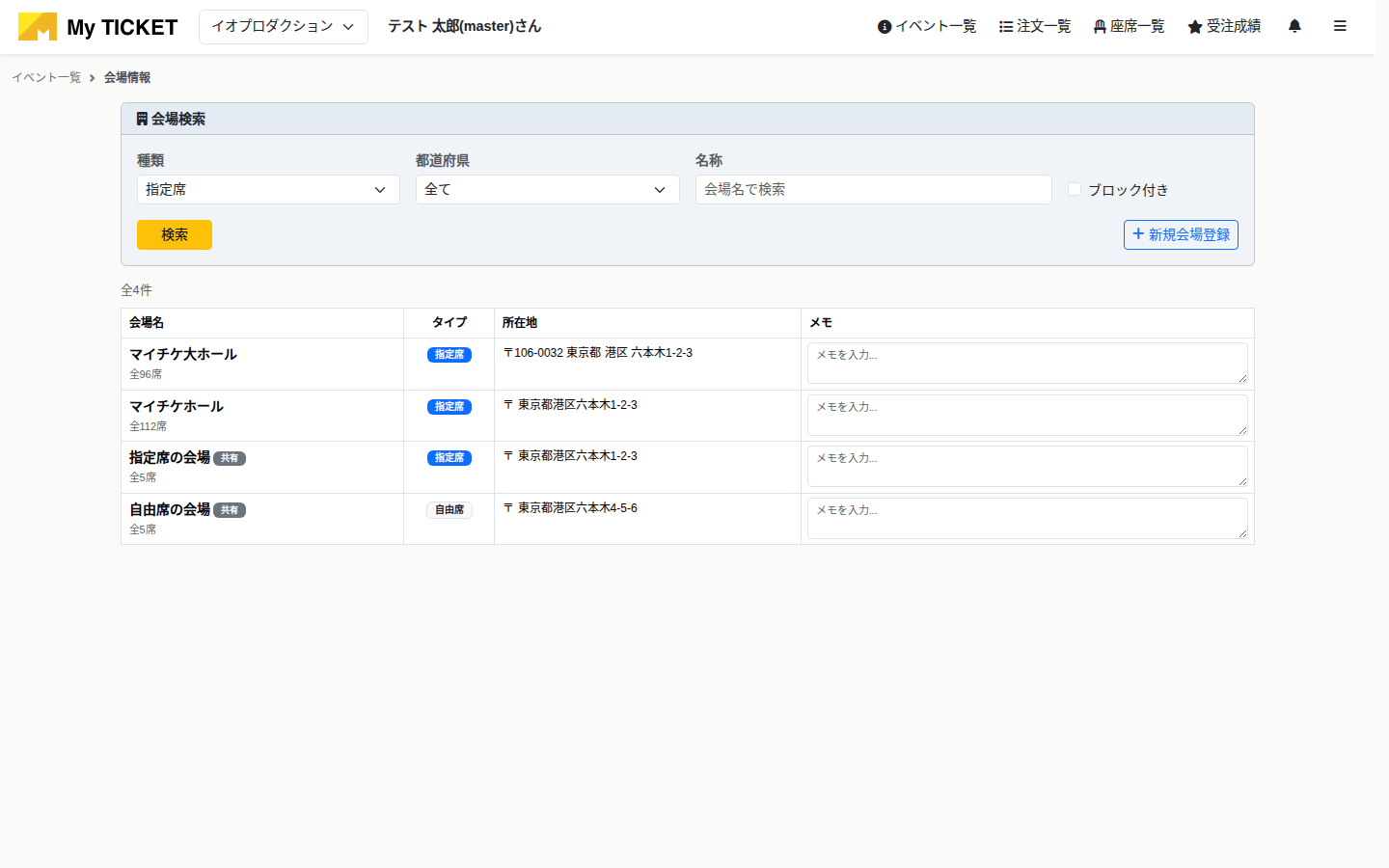1389x868 pixels.
Task: Open the マイチケ大ホール venue
Action: tap(183, 354)
